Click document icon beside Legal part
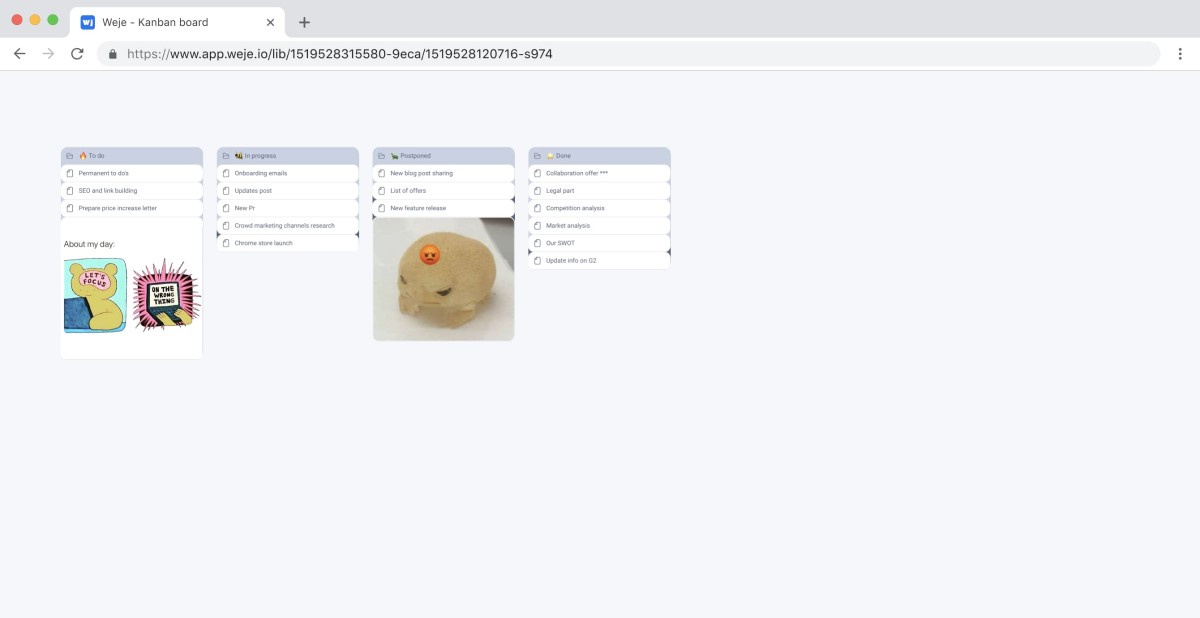1200x618 pixels. pyautogui.click(x=538, y=191)
